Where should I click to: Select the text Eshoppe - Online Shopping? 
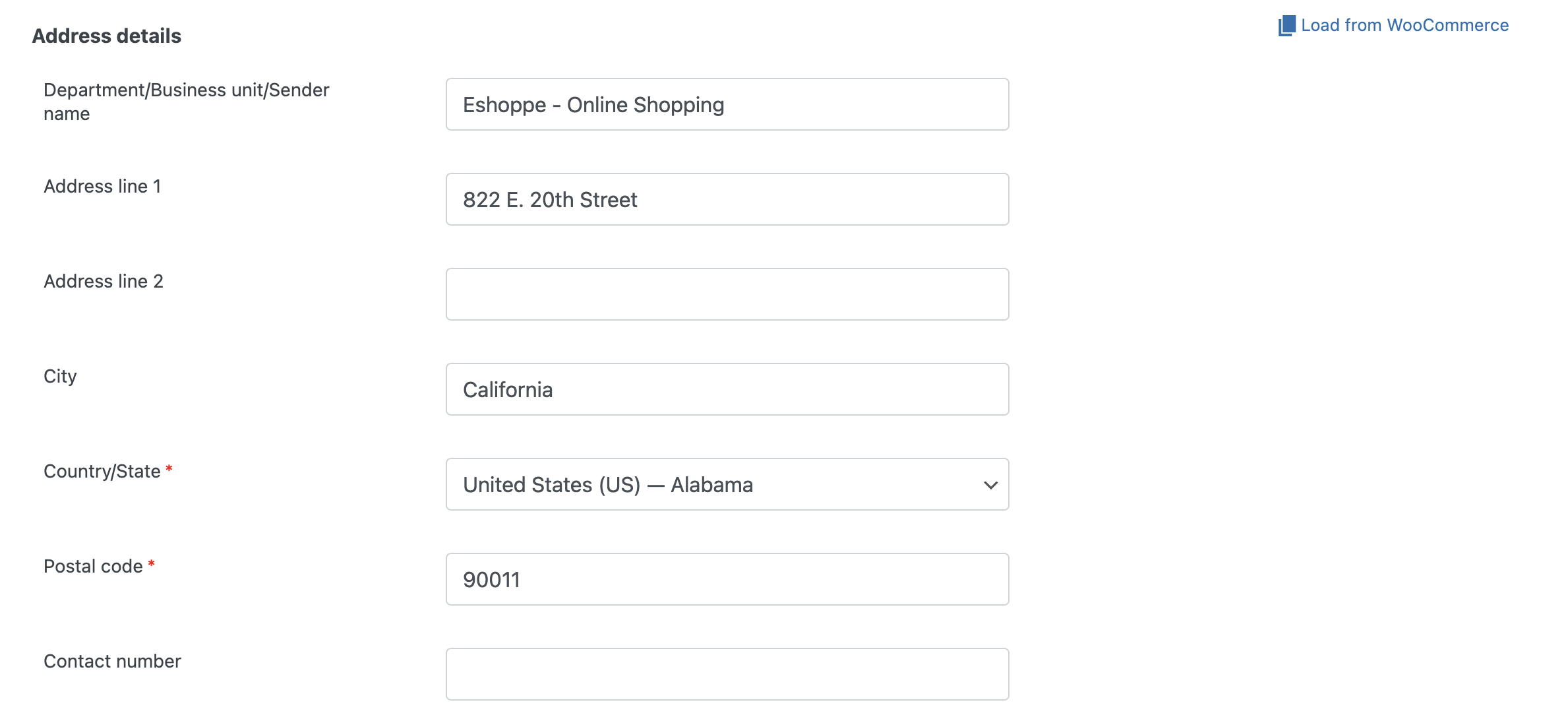[x=593, y=104]
